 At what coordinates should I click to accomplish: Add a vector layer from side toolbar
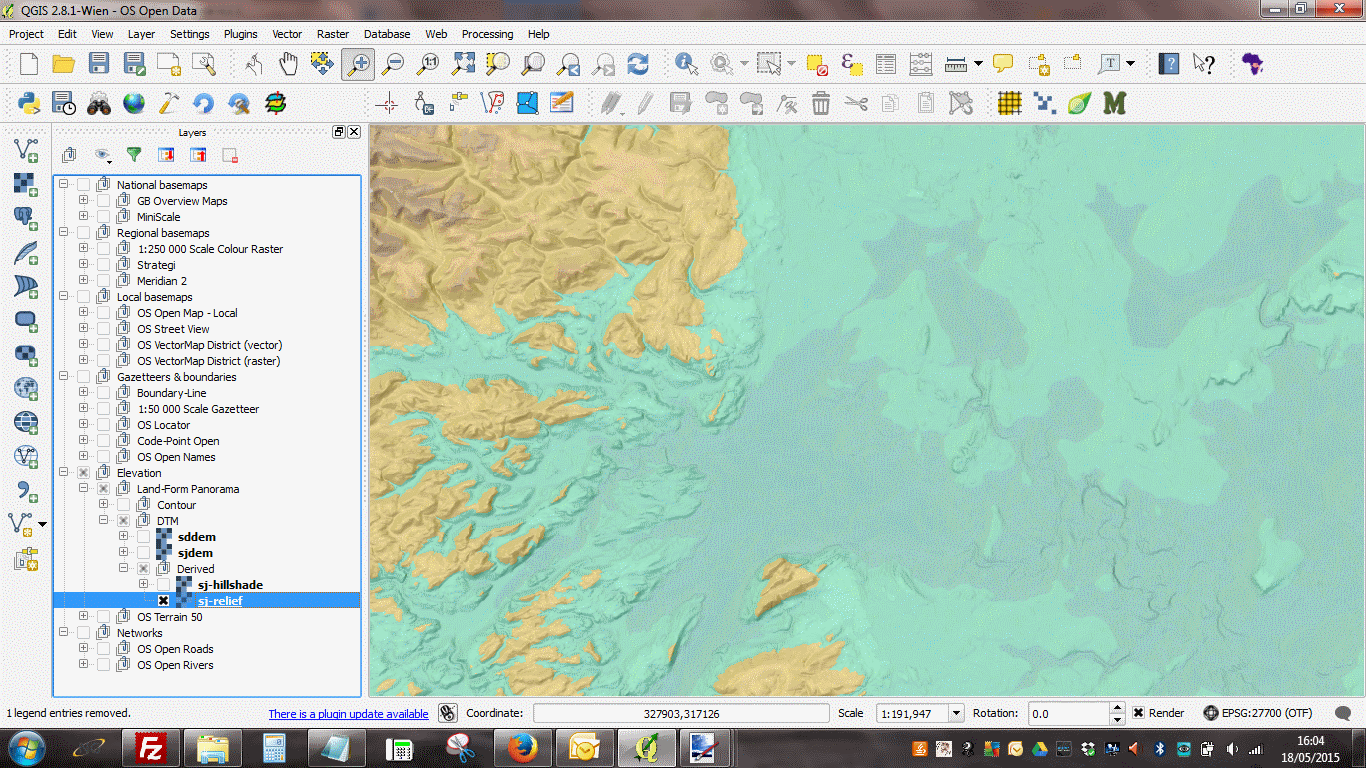pyautogui.click(x=26, y=150)
